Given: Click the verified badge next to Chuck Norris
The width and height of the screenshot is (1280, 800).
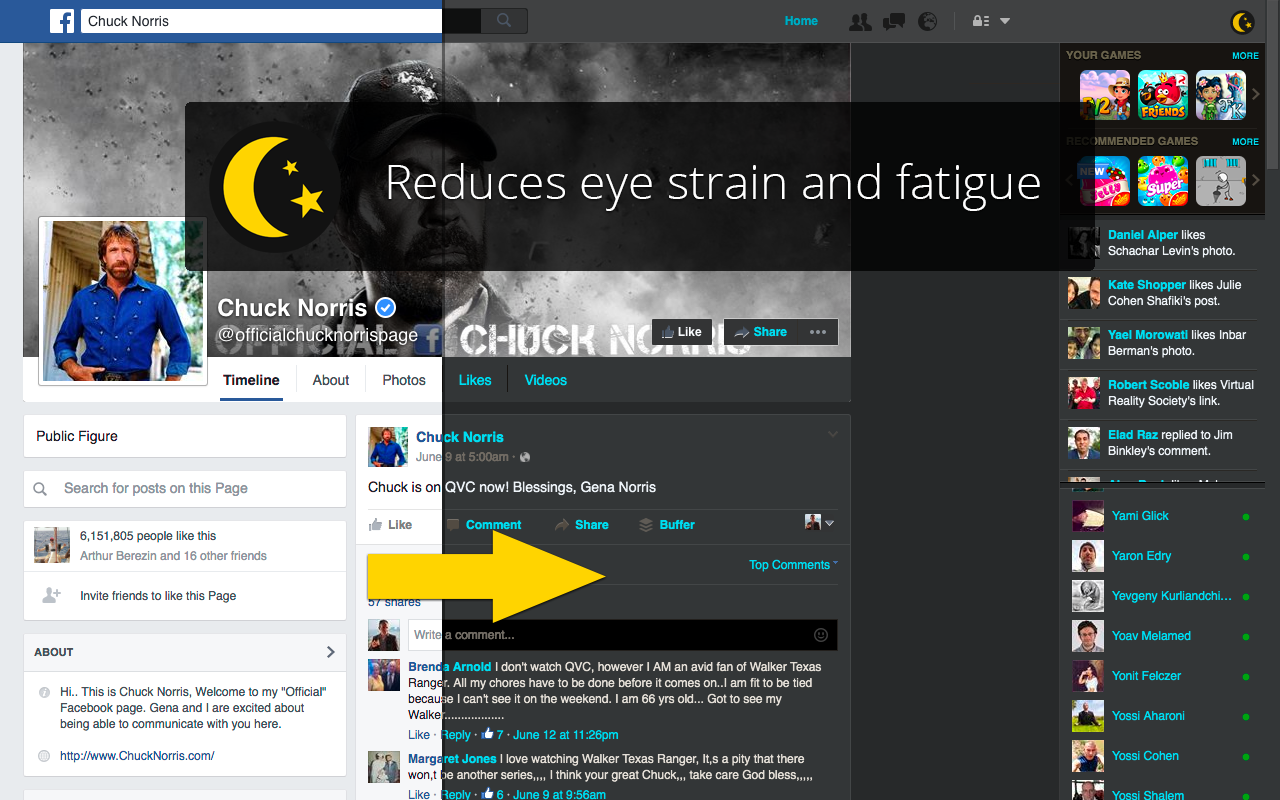Looking at the screenshot, I should click(386, 308).
